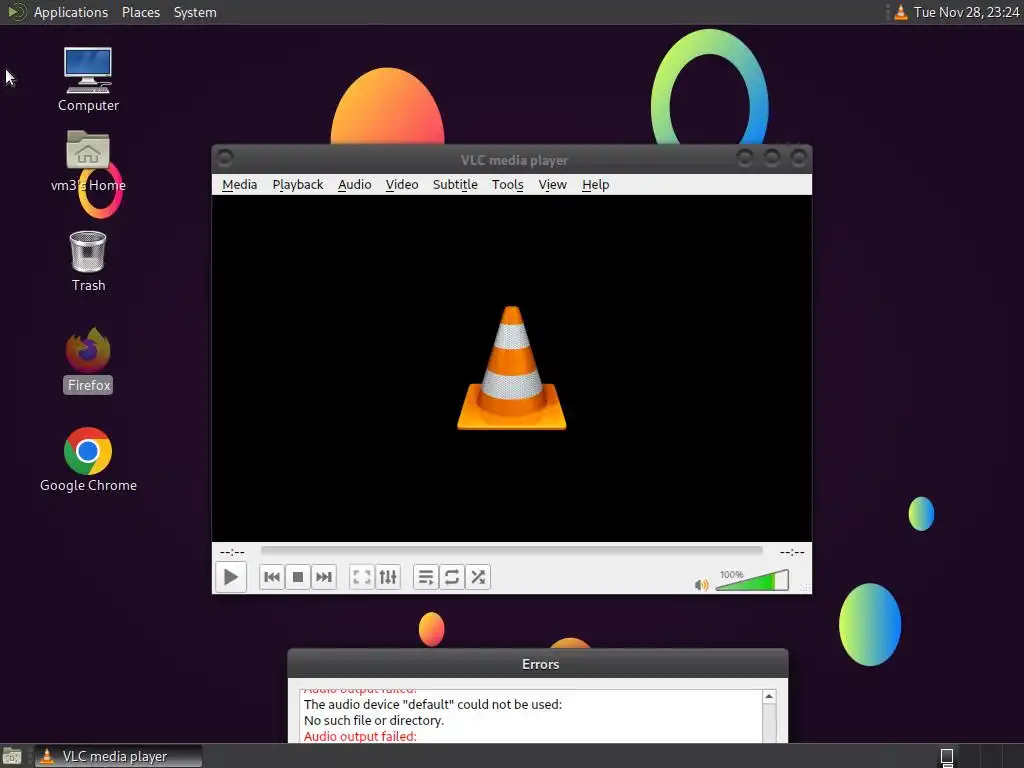Viewport: 1024px width, 768px height.
Task: Select the Firefox desktop icon
Action: point(88,360)
